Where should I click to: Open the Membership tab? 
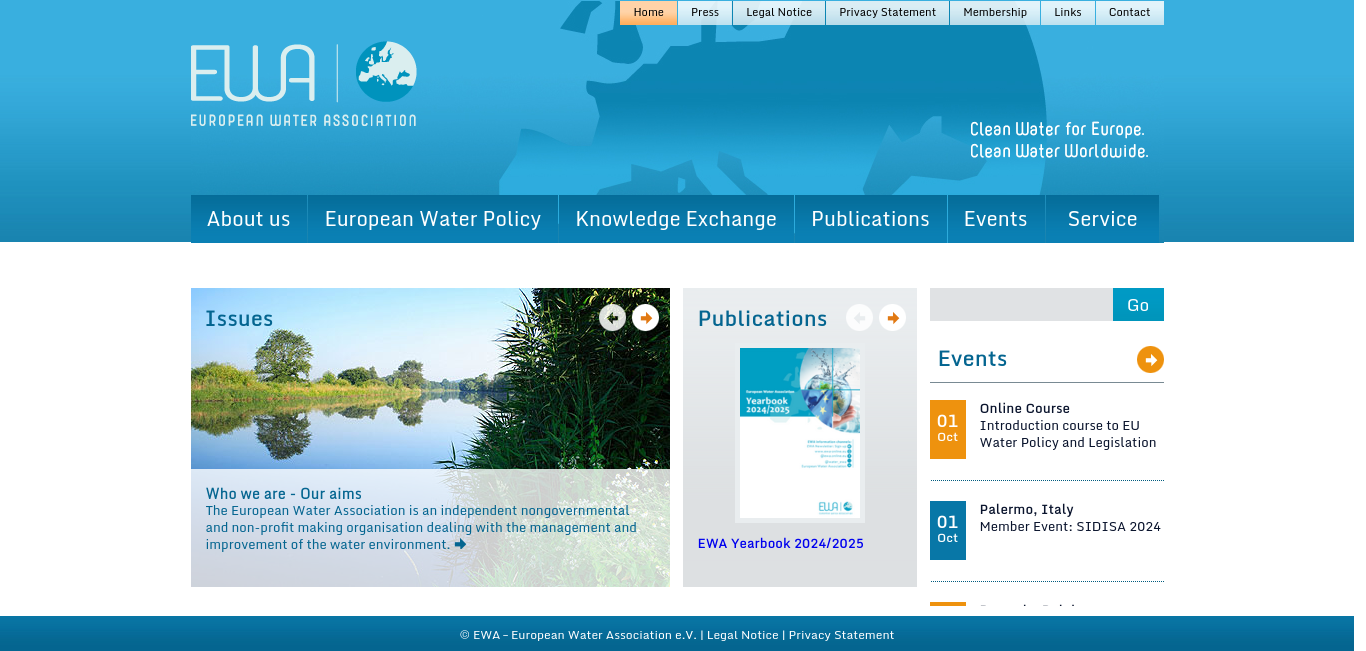pyautogui.click(x=995, y=13)
